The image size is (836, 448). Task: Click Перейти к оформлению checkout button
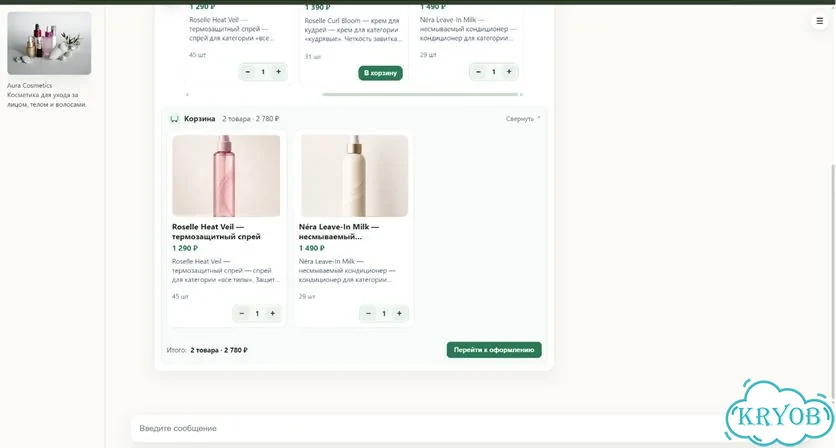click(x=494, y=350)
